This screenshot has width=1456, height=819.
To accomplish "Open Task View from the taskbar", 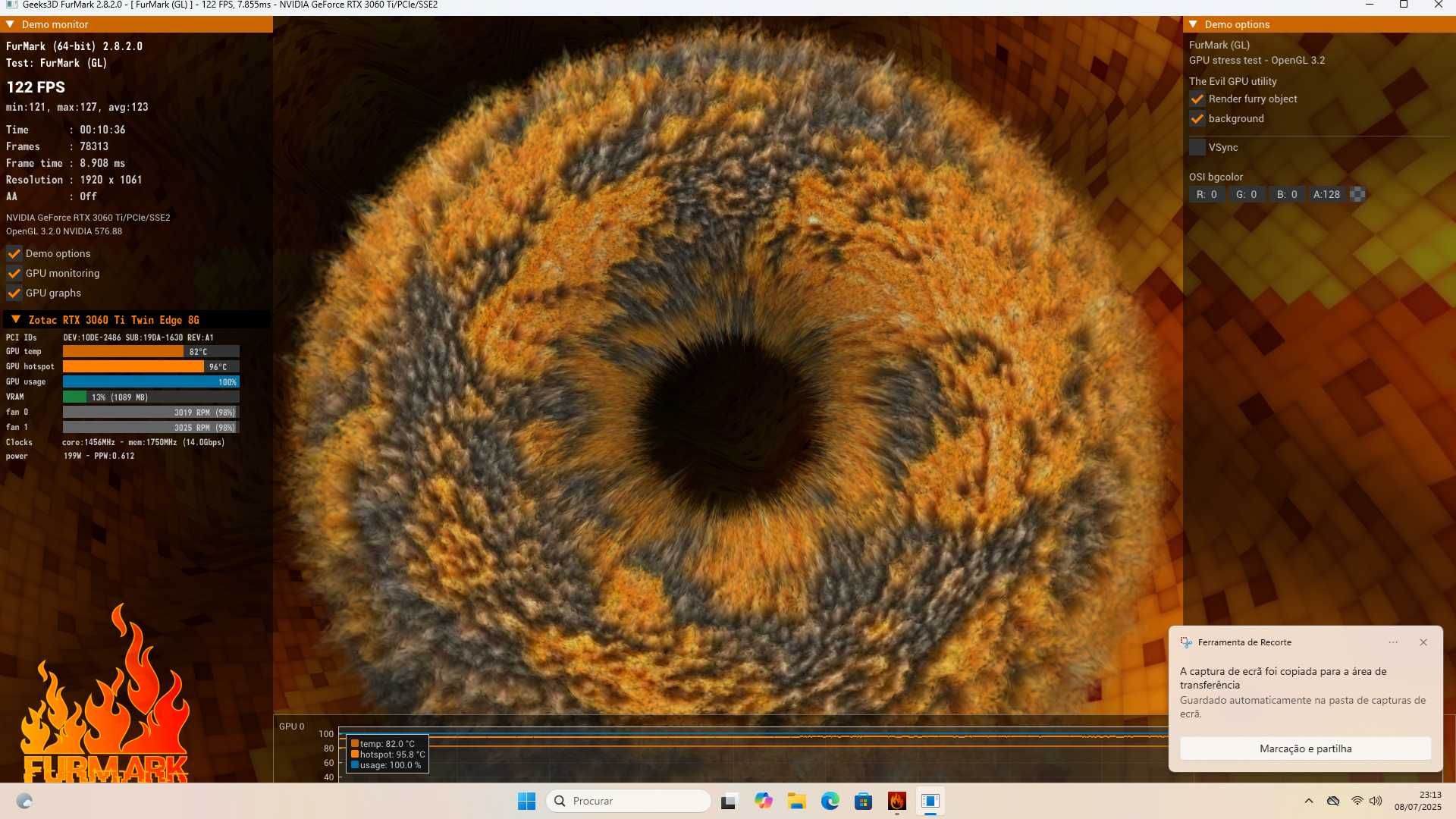I will pyautogui.click(x=730, y=801).
